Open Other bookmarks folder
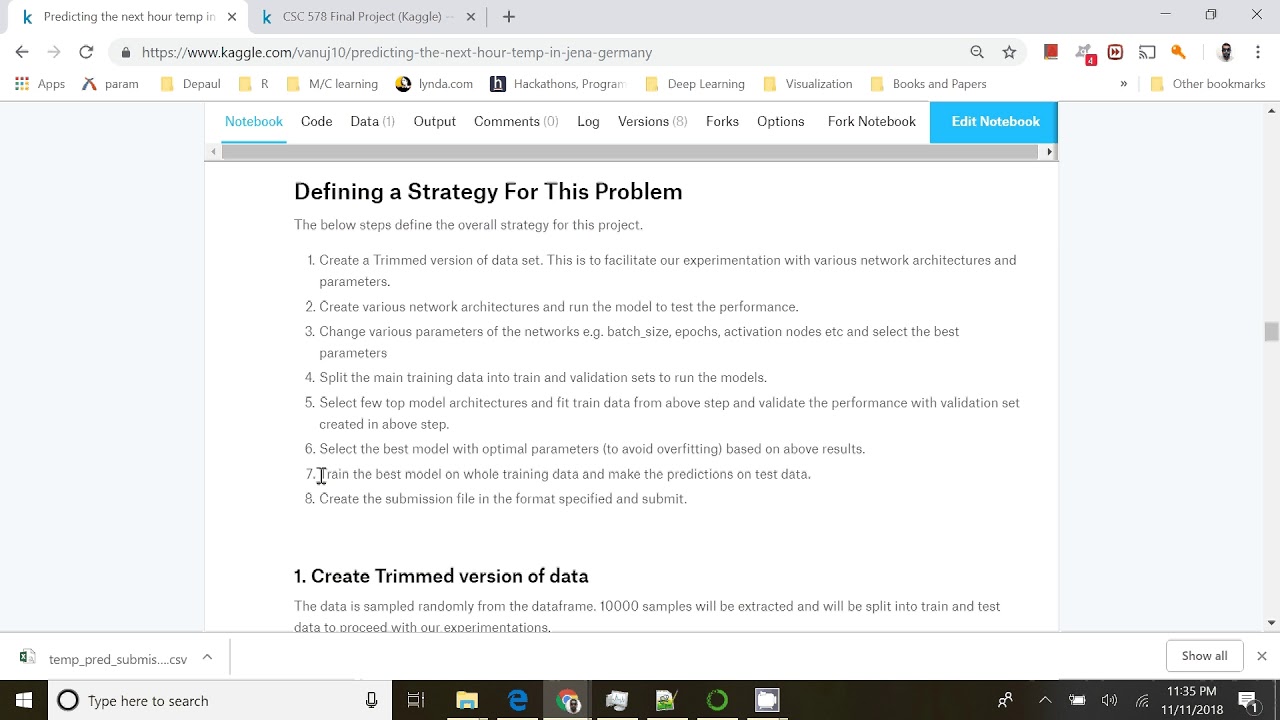Screen dimensions: 1280x720 pos(1208,84)
